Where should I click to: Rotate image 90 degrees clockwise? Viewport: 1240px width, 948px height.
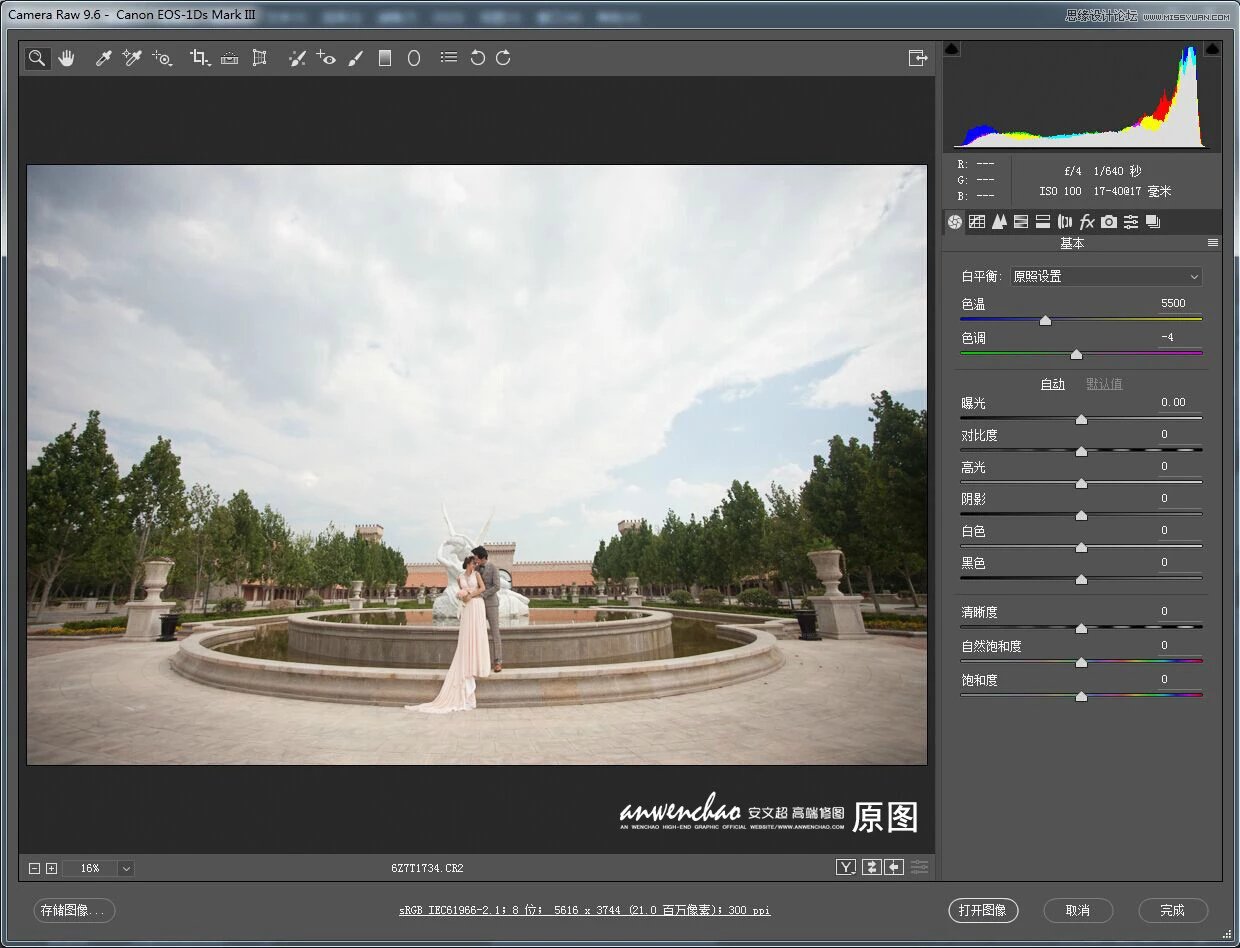[x=504, y=58]
